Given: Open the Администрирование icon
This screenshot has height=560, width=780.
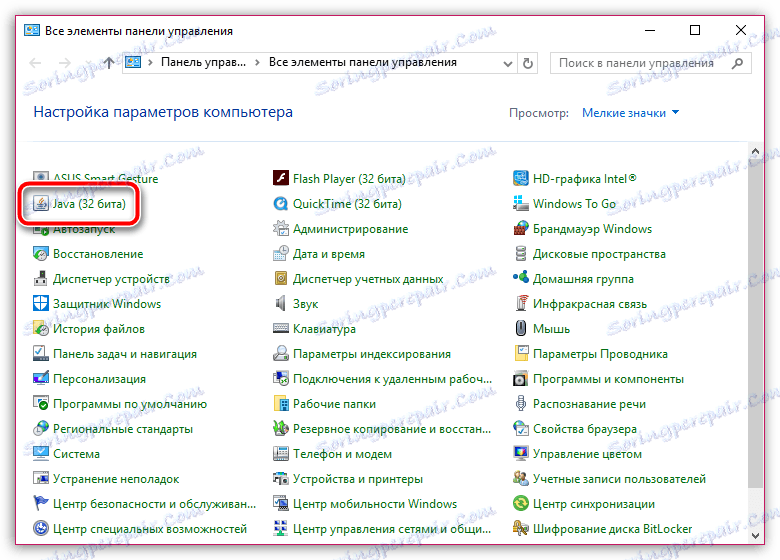Looking at the screenshot, I should click(x=281, y=228).
